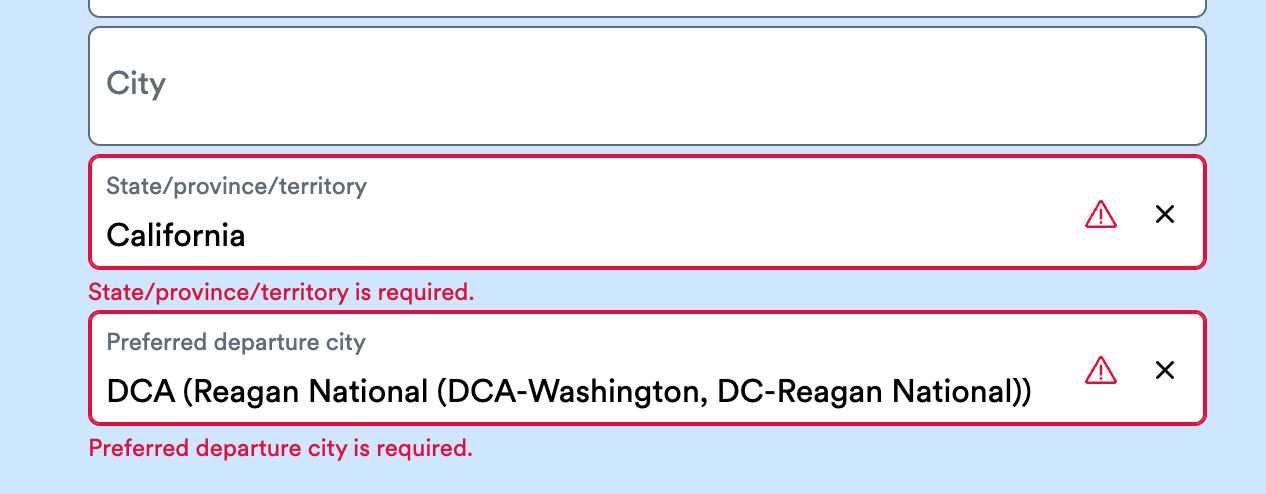Clear the DCA departure city with the X icon
The image size is (1266, 494).
click(x=1165, y=370)
